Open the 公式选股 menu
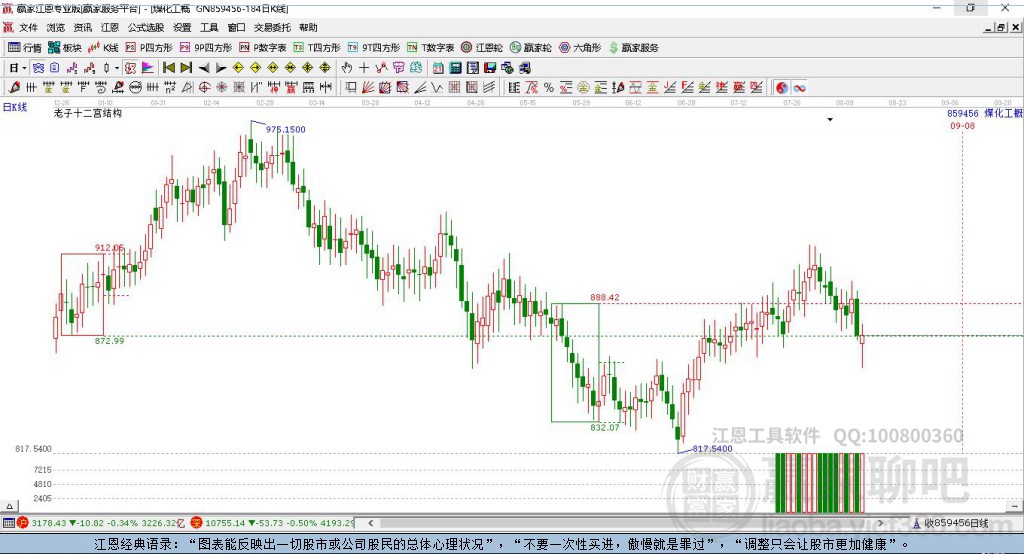1024x554 pixels. (146, 27)
